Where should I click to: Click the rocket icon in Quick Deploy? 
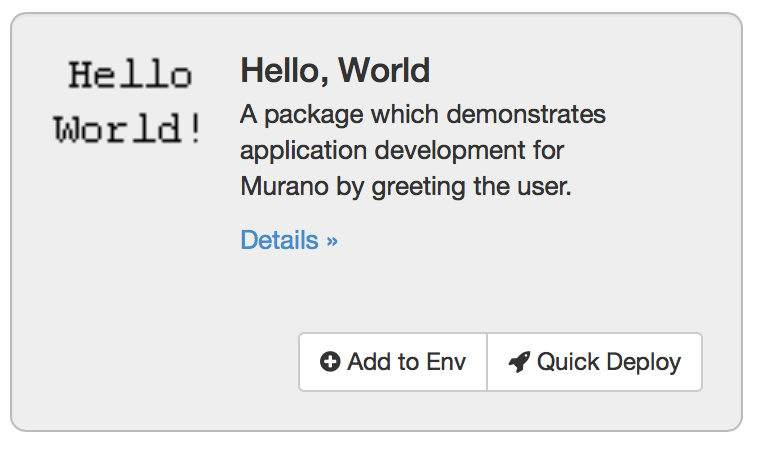518,362
